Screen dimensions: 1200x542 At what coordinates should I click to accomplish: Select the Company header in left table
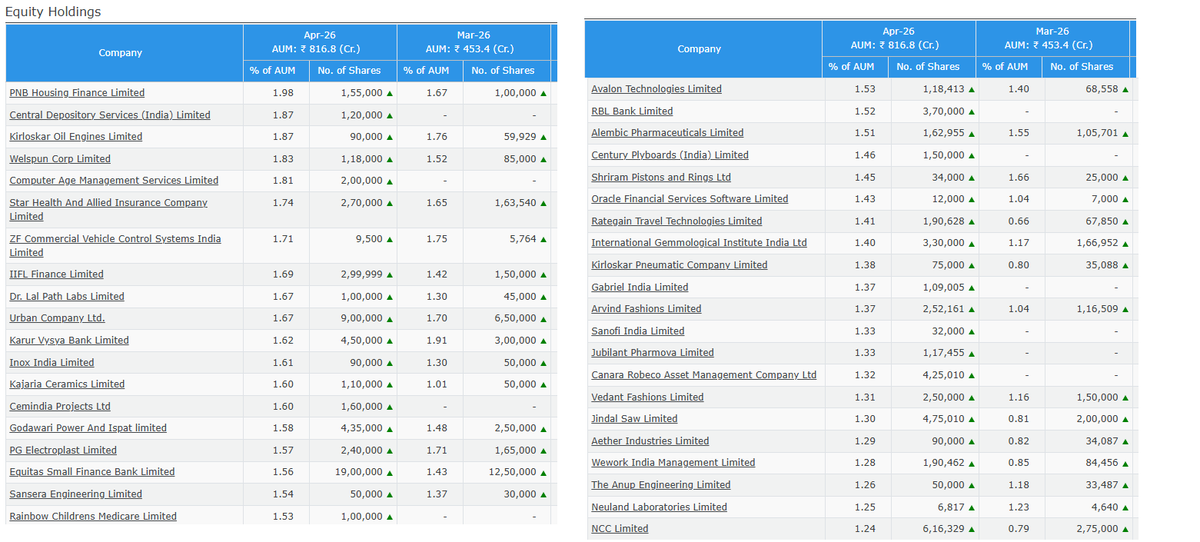click(x=121, y=53)
